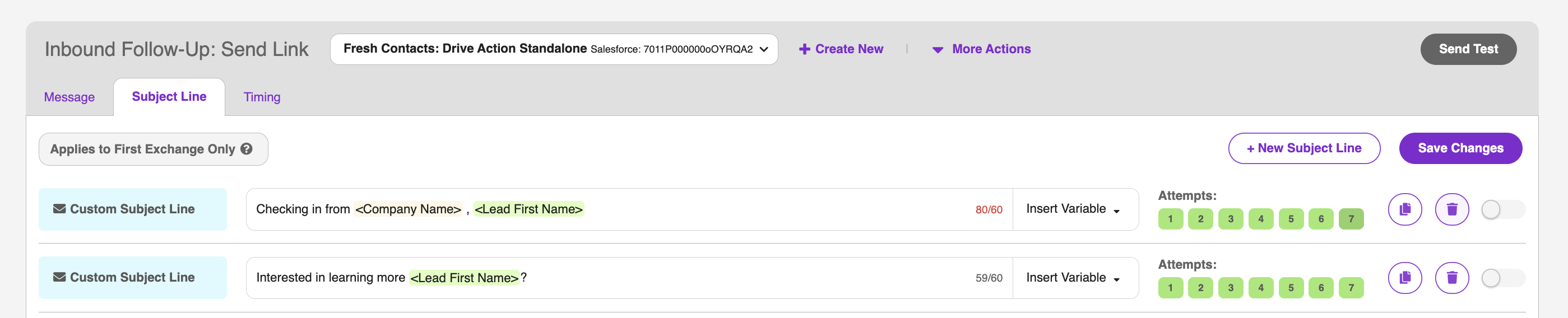Click the help icon next to First Exchange Only
This screenshot has height=318, width=1568.
[x=247, y=149]
